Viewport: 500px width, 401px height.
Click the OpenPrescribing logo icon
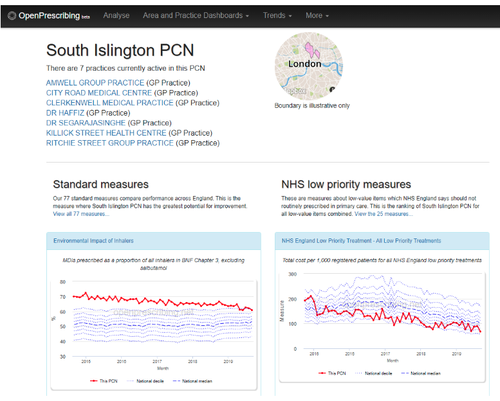[x=12, y=16]
